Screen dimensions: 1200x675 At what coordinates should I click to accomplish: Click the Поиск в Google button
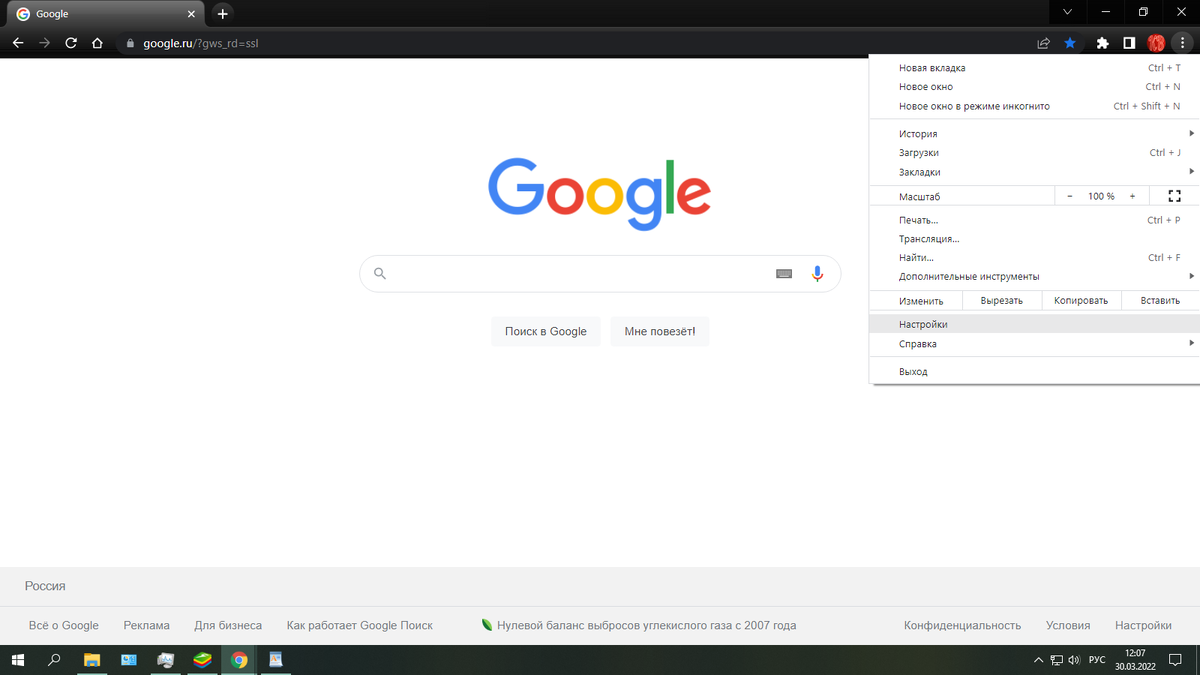coord(546,331)
